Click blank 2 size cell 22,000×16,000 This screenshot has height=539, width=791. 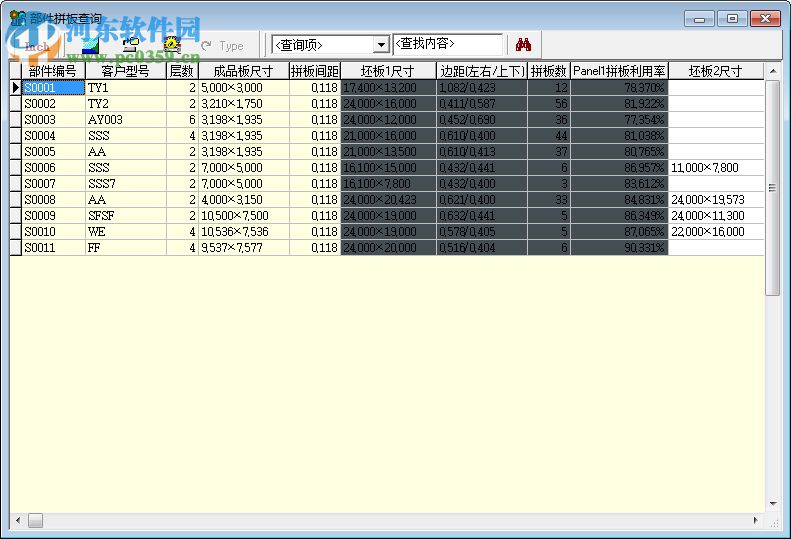(x=716, y=232)
